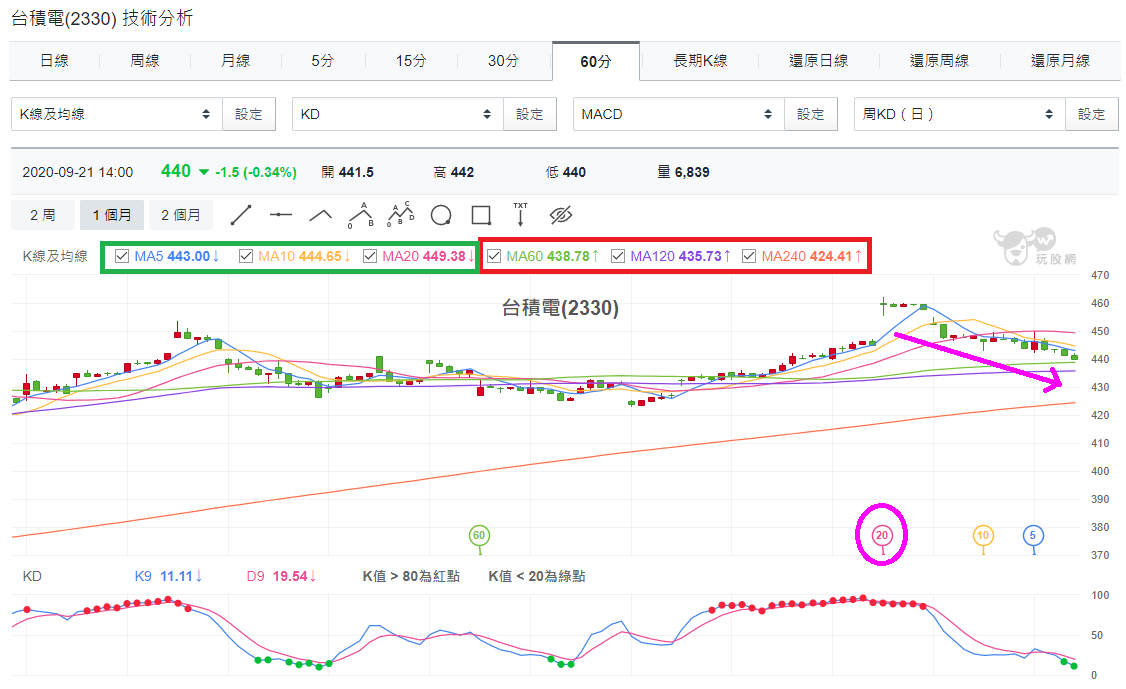Select the horizontal line drawing tool
The image size is (1126, 689).
tap(281, 215)
